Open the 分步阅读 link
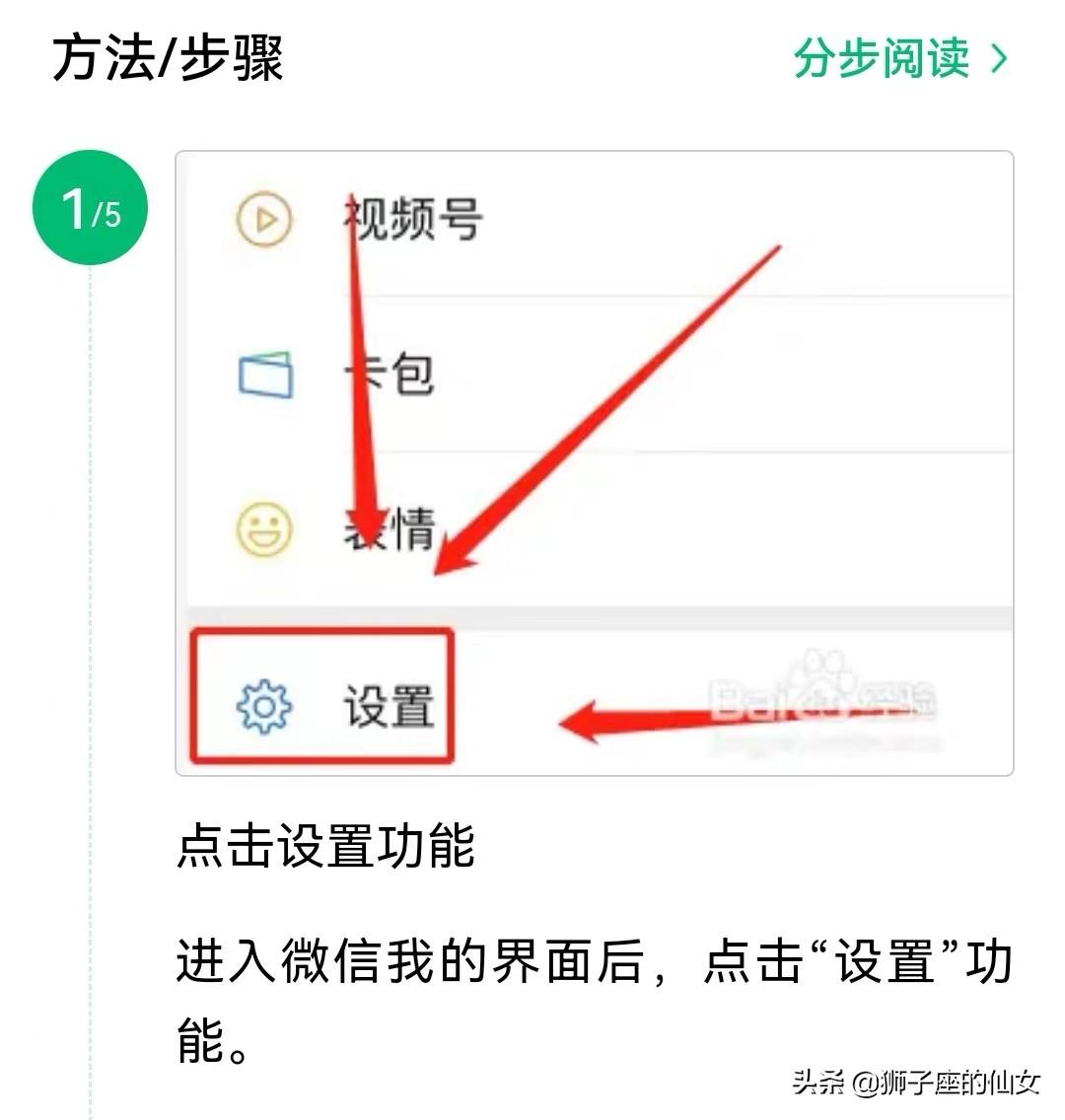The image size is (1065, 1120). [882, 58]
